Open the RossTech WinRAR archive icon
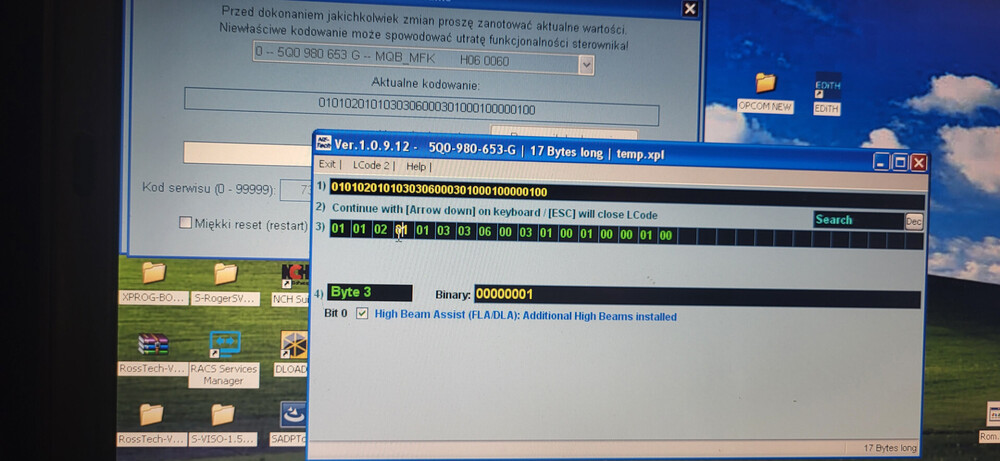The image size is (1000, 461). point(153,345)
